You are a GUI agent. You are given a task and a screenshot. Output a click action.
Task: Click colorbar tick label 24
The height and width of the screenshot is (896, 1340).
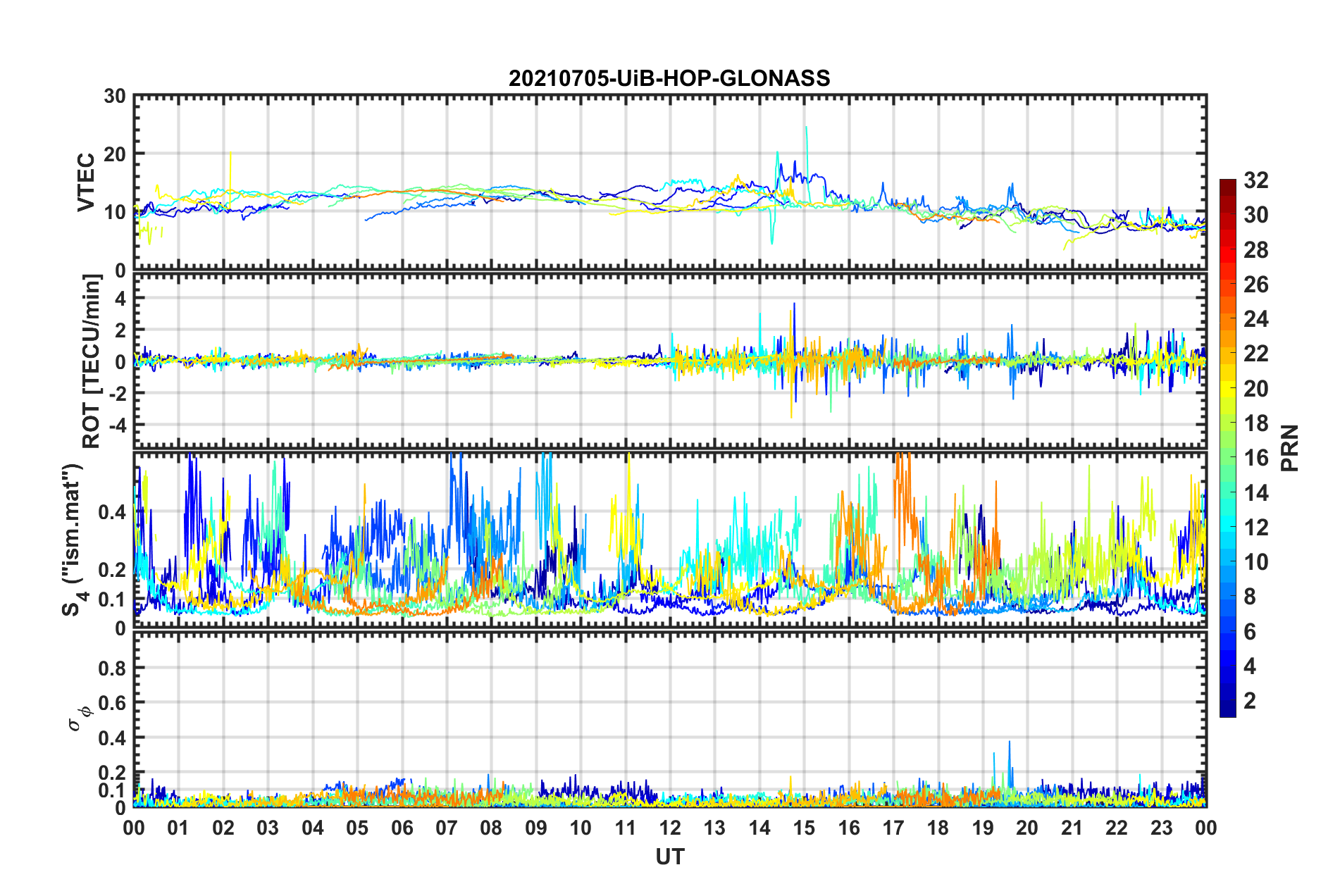point(1255,319)
